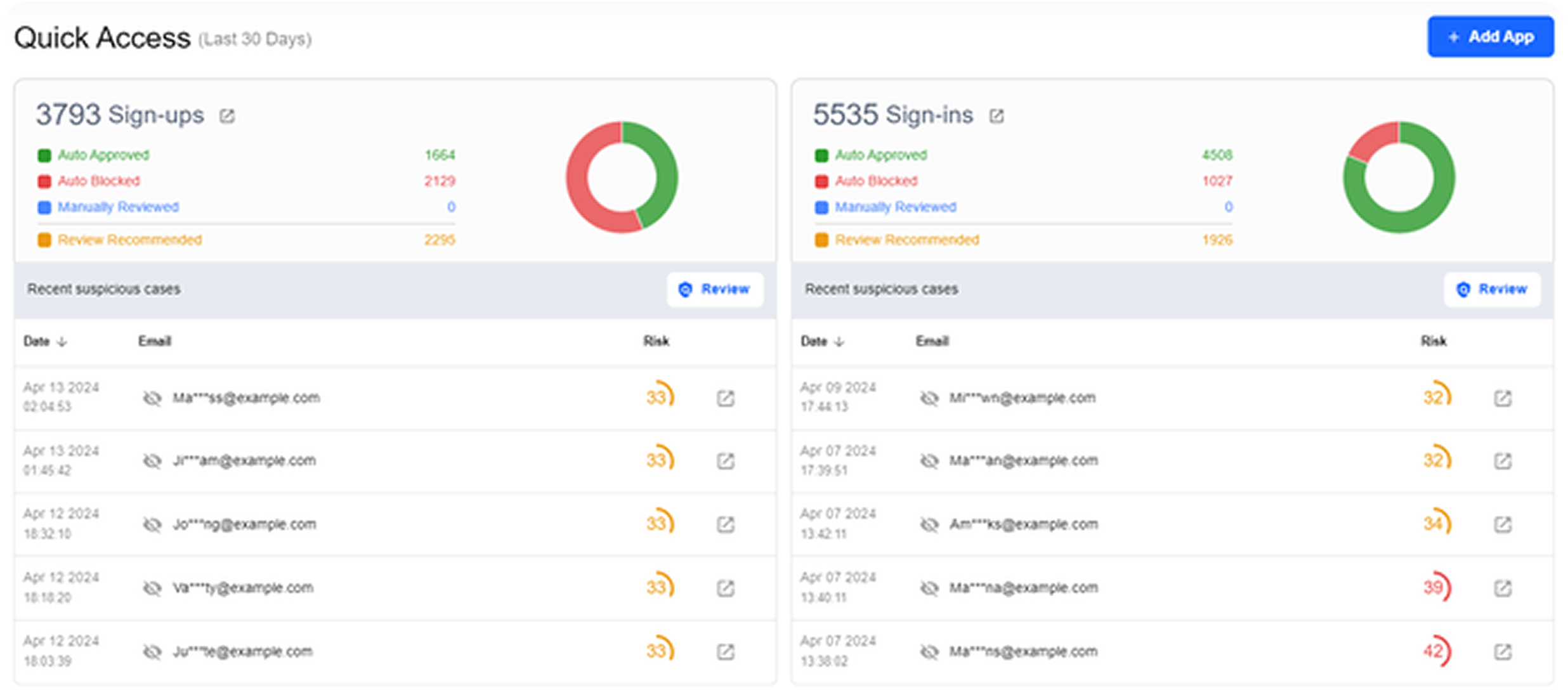Reveal the hidden Ma***an@example.com email
This screenshot has width=1568, height=695.
click(x=929, y=461)
